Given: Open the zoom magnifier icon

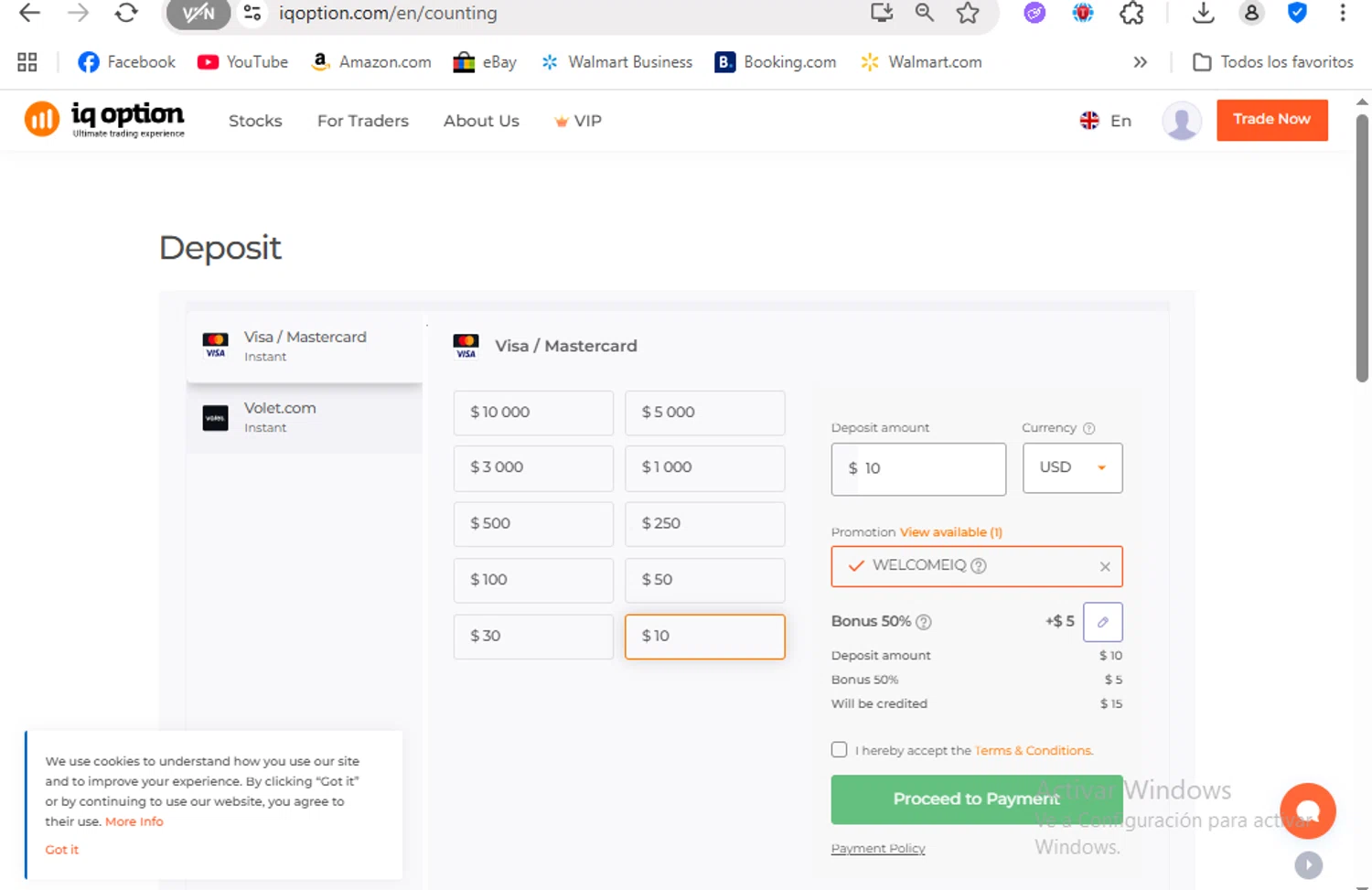Looking at the screenshot, I should [925, 13].
